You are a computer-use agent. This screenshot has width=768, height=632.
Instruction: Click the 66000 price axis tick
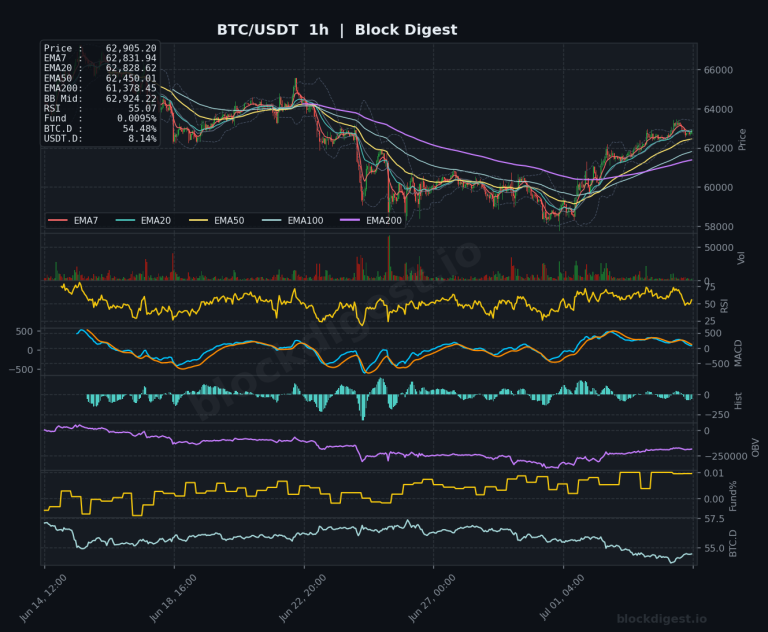click(x=718, y=70)
